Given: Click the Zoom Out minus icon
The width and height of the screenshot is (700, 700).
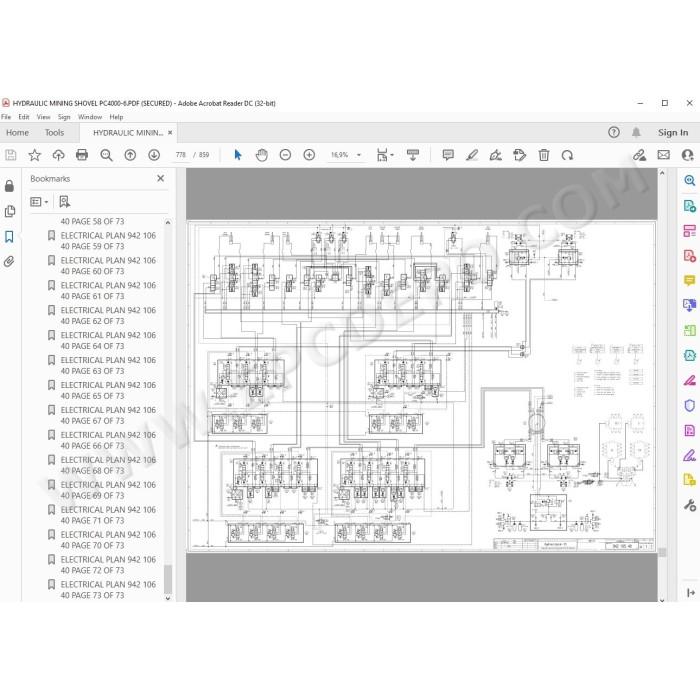Looking at the screenshot, I should (x=285, y=155).
